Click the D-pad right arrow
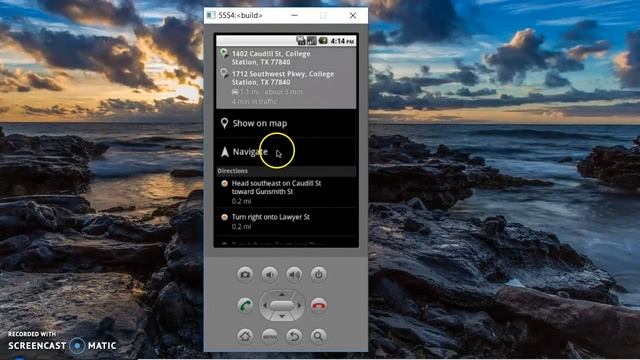This screenshot has height=360, width=640. click(299, 305)
